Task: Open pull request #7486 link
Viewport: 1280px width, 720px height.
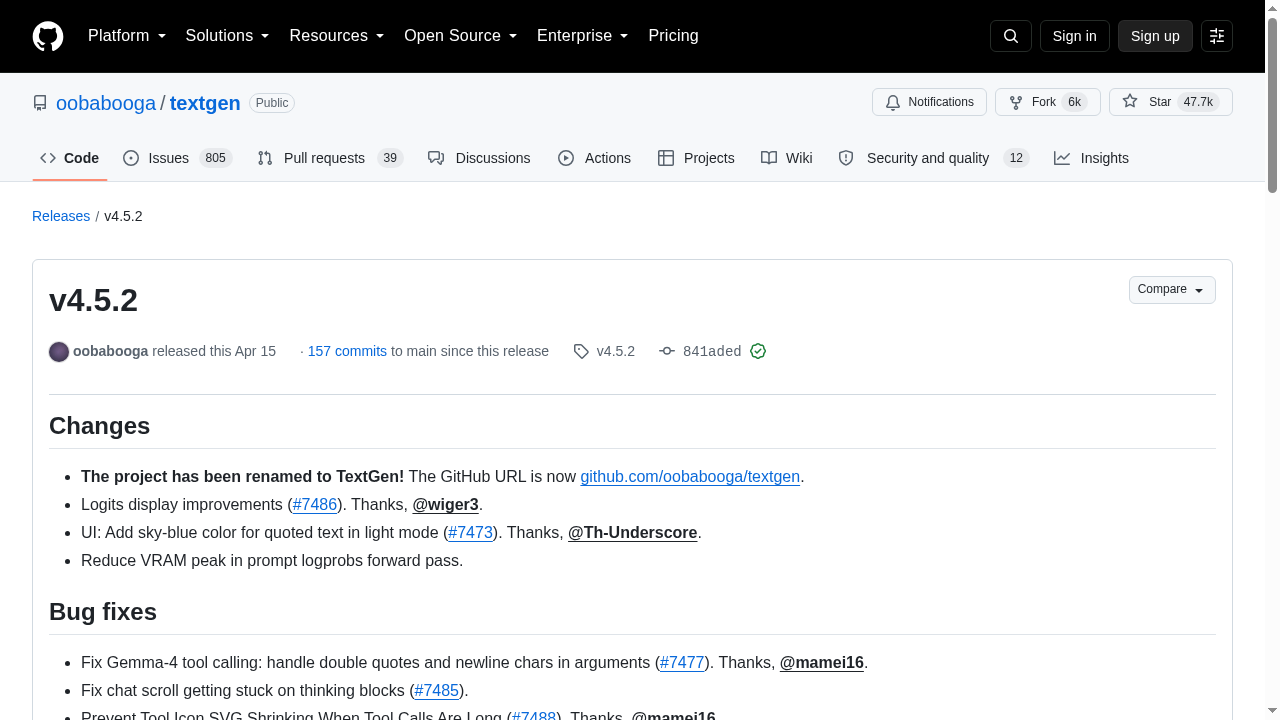Action: (315, 505)
